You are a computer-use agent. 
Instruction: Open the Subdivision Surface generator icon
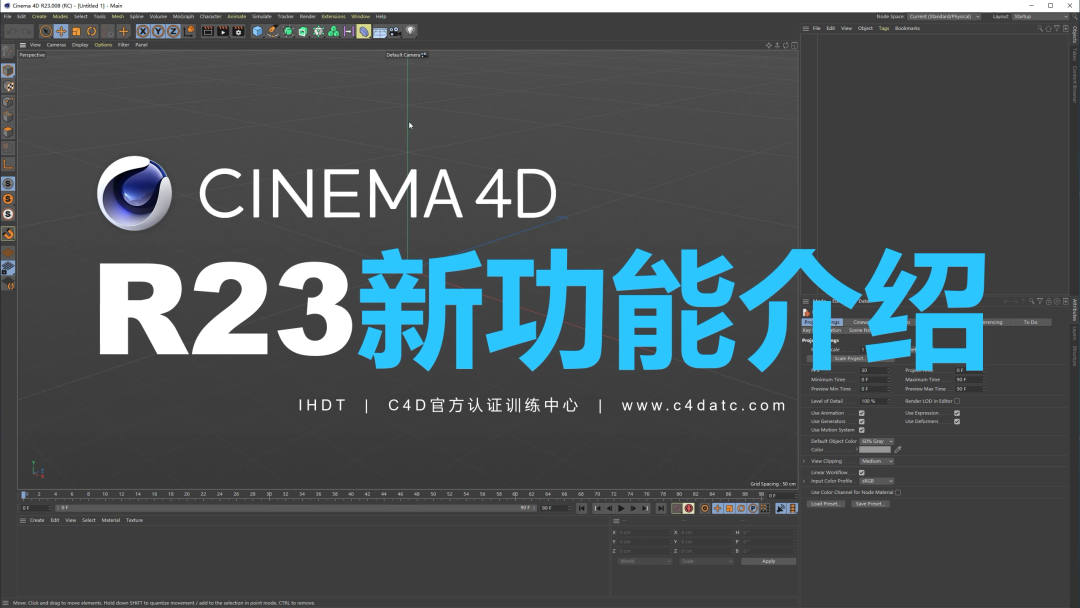point(288,31)
